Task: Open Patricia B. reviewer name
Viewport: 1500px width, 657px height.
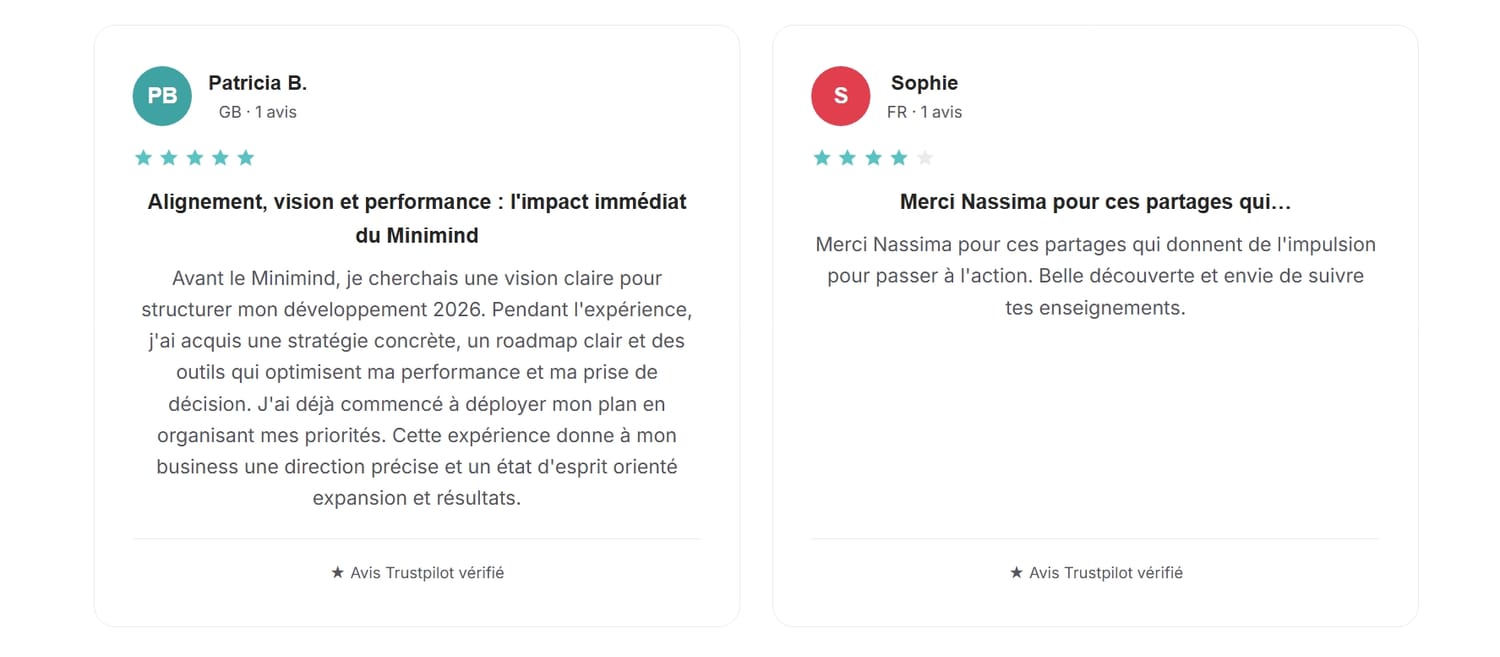Action: pos(258,83)
